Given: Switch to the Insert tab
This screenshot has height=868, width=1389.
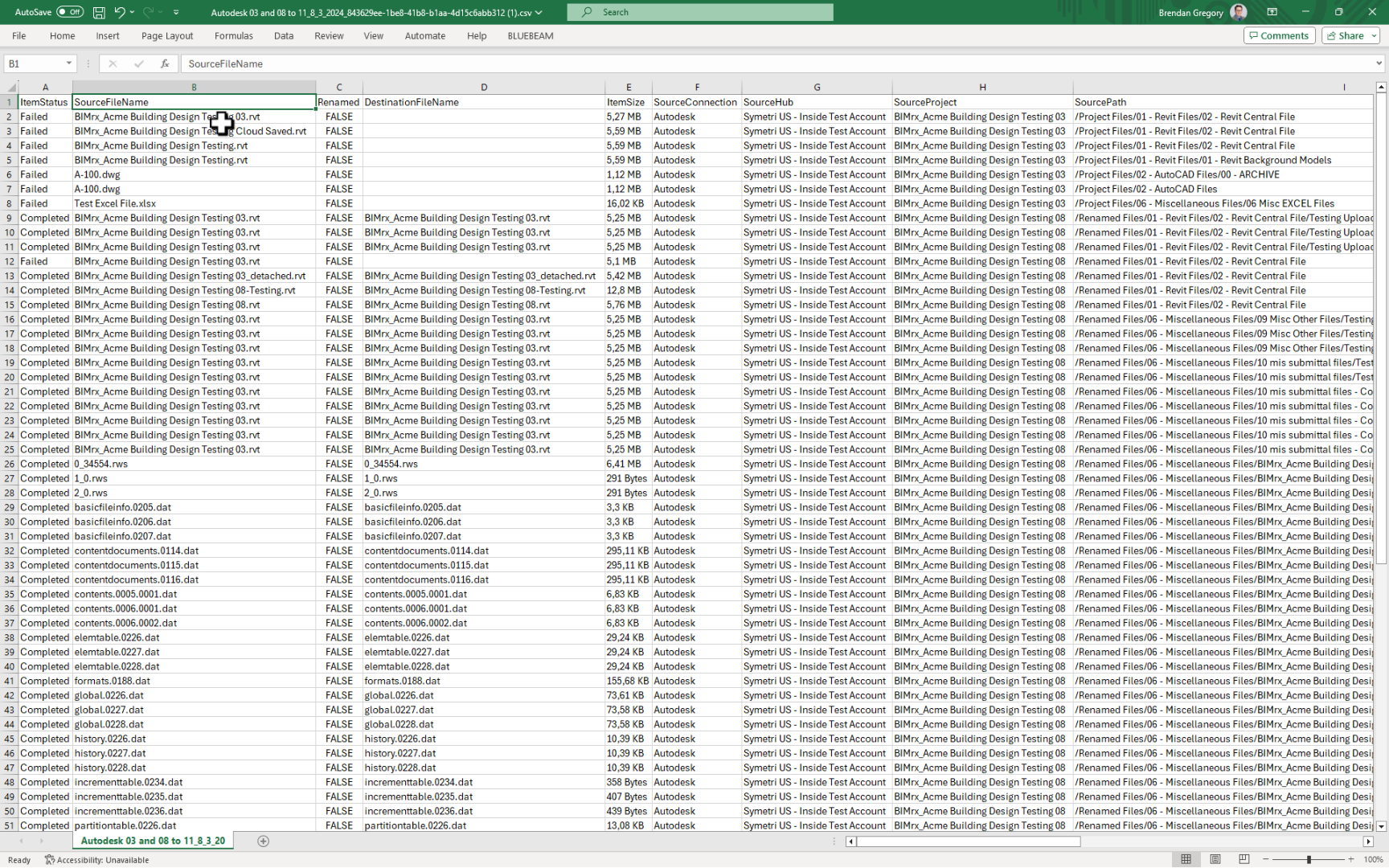Looking at the screenshot, I should coord(108,35).
